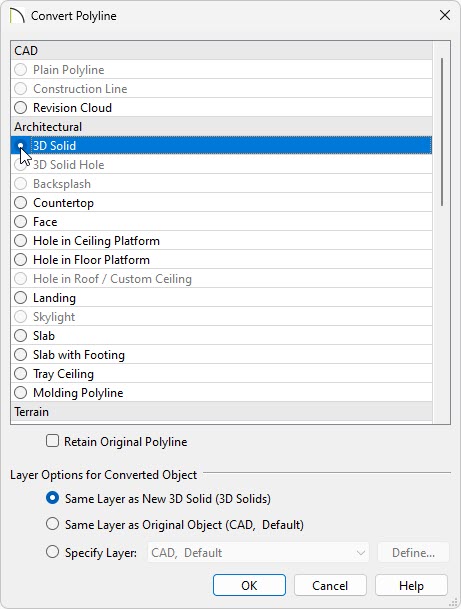Open the CAD, Default layer dropdown
The height and width of the screenshot is (609, 461).
pyautogui.click(x=258, y=553)
